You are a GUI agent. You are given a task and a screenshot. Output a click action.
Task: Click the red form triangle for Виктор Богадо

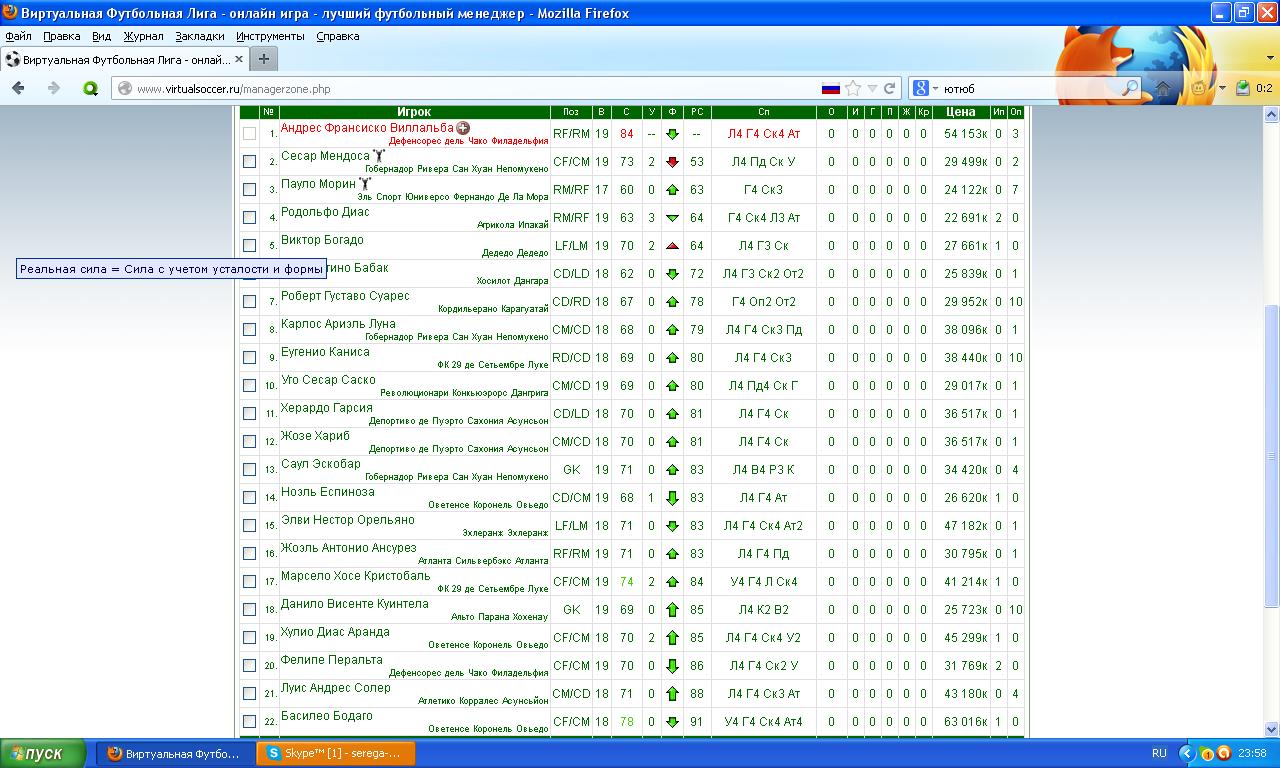pyautogui.click(x=672, y=246)
